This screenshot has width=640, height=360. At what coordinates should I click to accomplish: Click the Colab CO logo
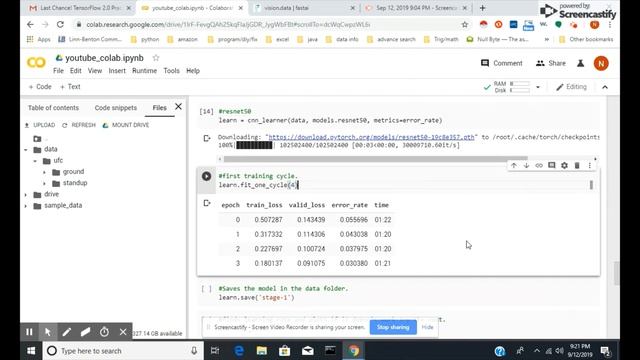pyautogui.click(x=36, y=62)
